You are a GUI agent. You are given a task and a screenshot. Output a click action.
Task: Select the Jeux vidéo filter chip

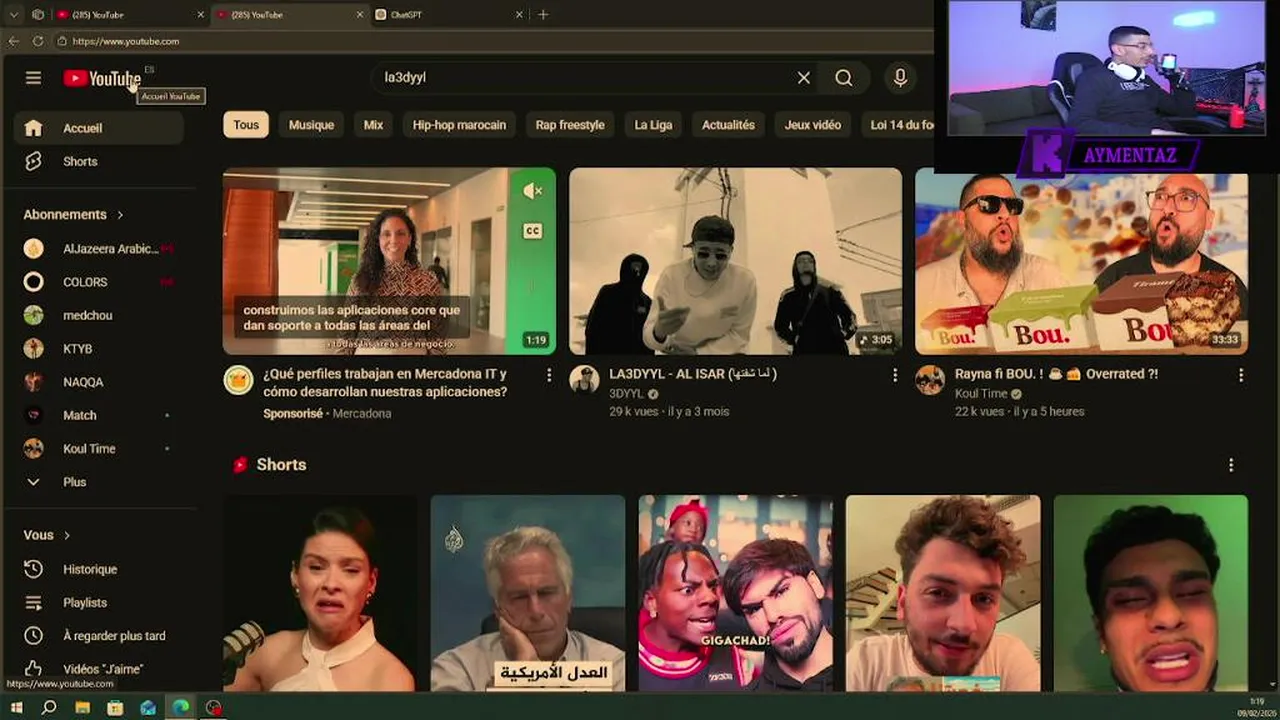pos(813,125)
